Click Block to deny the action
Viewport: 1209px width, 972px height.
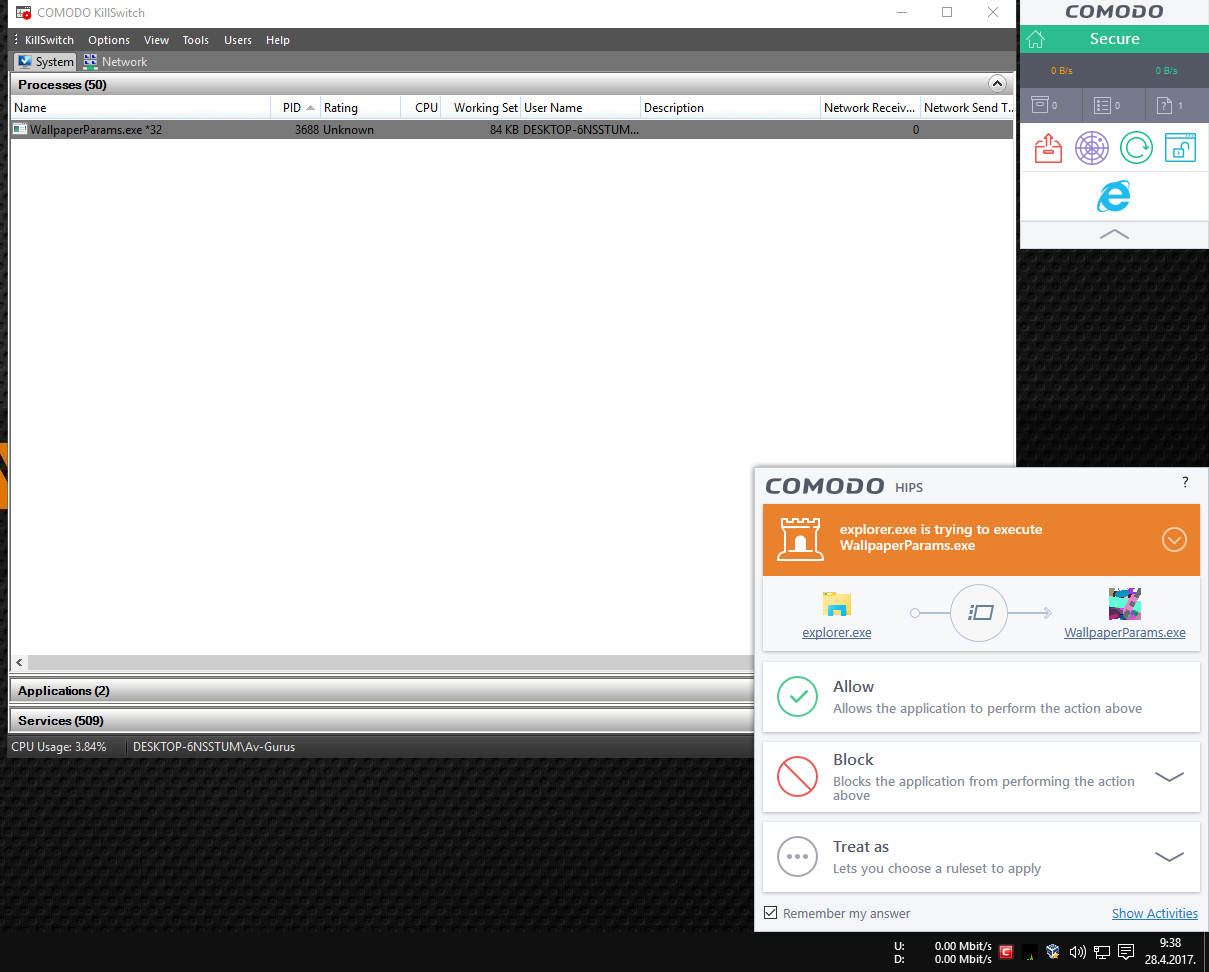[981, 777]
